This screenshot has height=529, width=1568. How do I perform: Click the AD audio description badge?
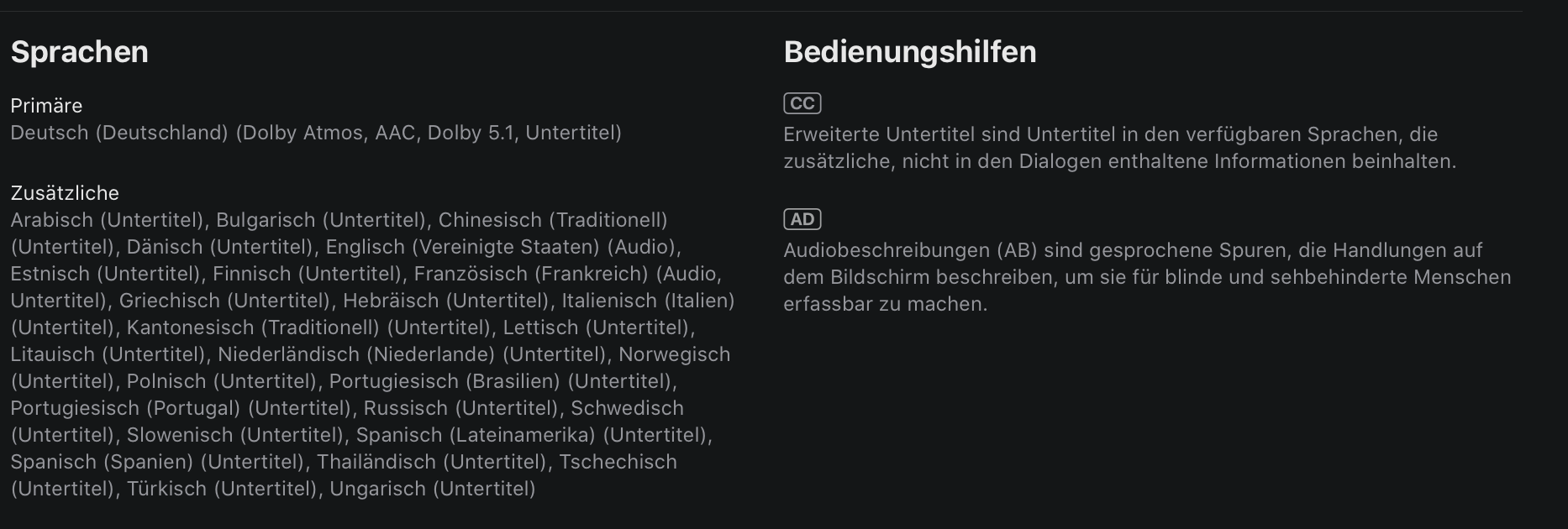tap(802, 219)
